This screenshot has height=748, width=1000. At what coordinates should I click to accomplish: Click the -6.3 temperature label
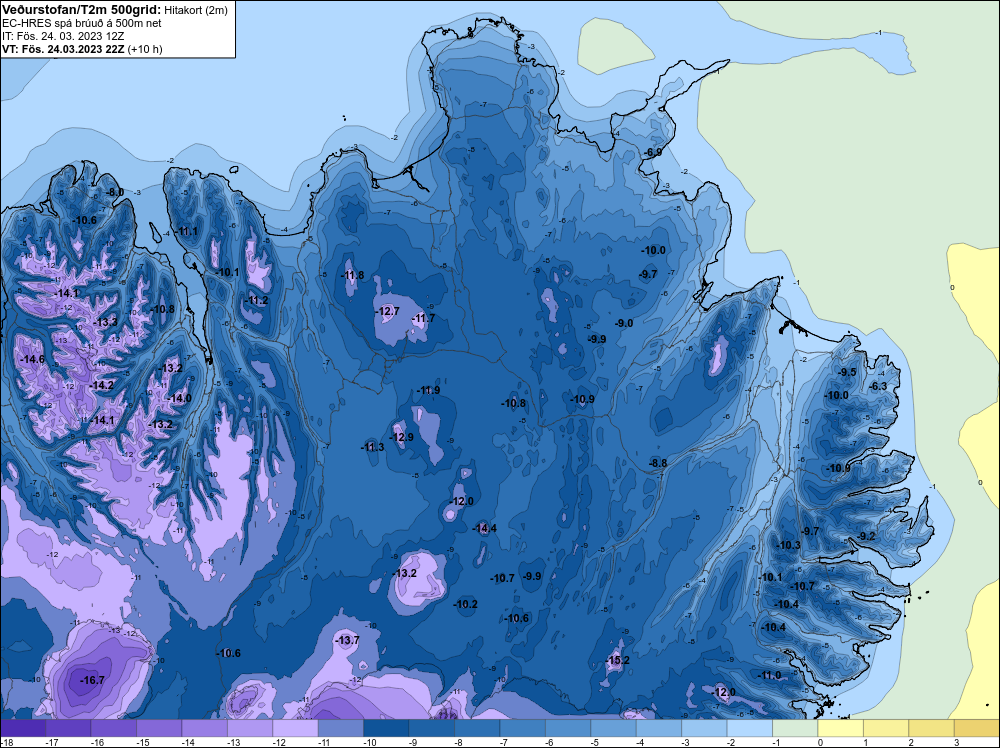879,386
